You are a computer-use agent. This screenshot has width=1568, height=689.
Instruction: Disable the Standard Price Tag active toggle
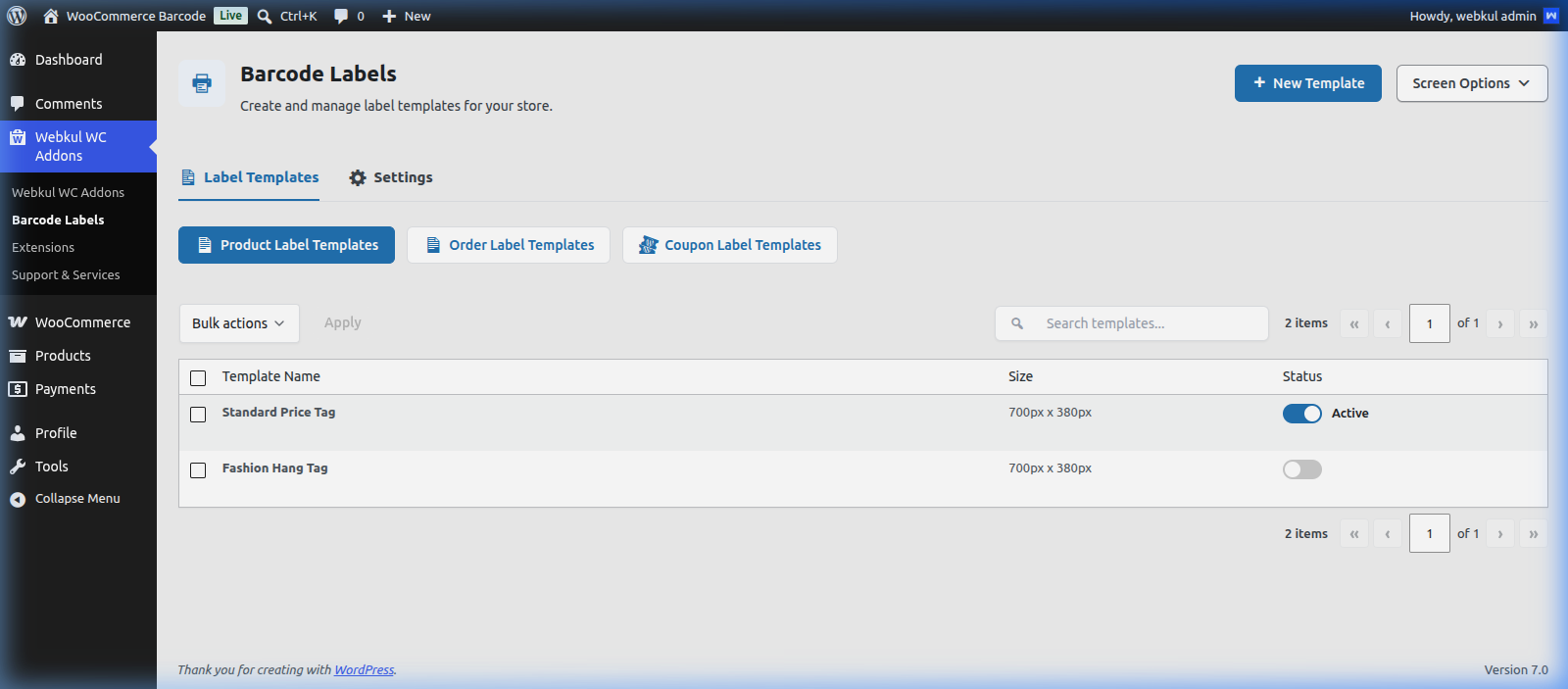tap(1302, 414)
